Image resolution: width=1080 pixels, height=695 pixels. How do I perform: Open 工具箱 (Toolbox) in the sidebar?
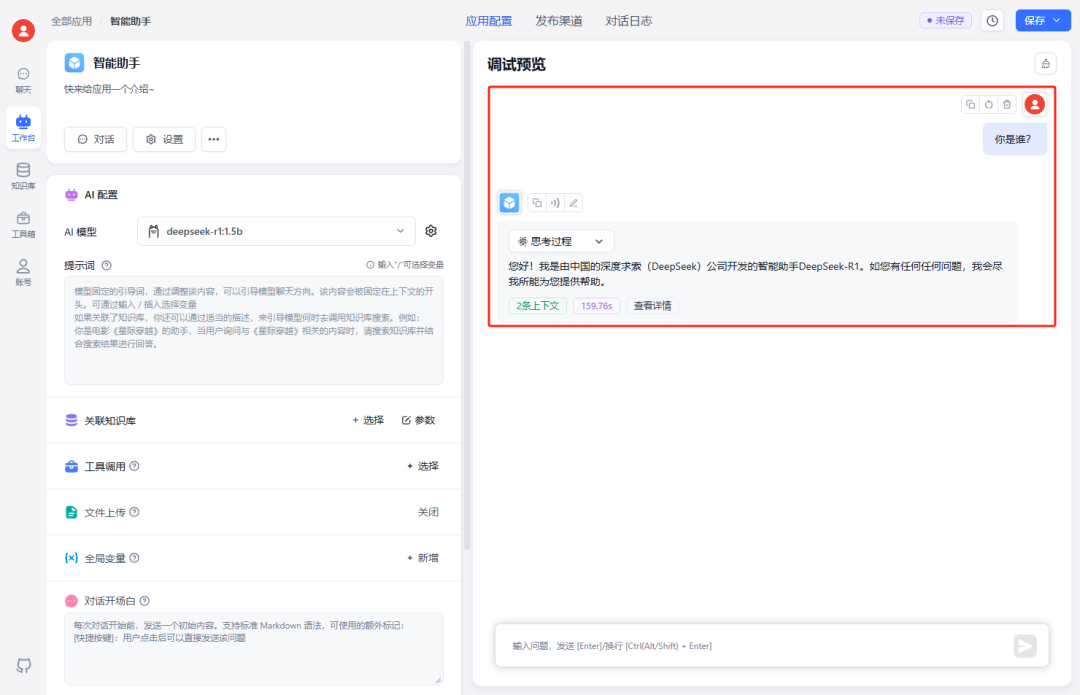[23, 224]
